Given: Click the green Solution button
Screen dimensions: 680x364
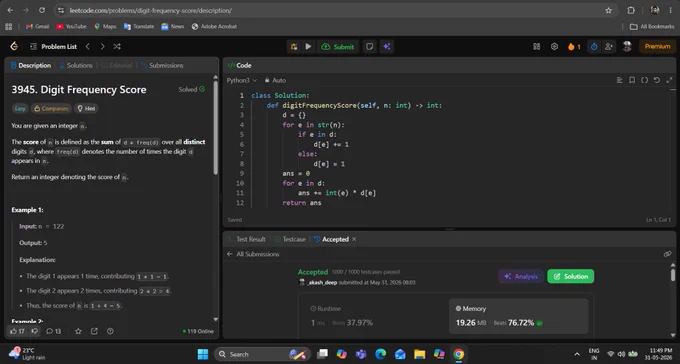Looking at the screenshot, I should click(x=571, y=276).
